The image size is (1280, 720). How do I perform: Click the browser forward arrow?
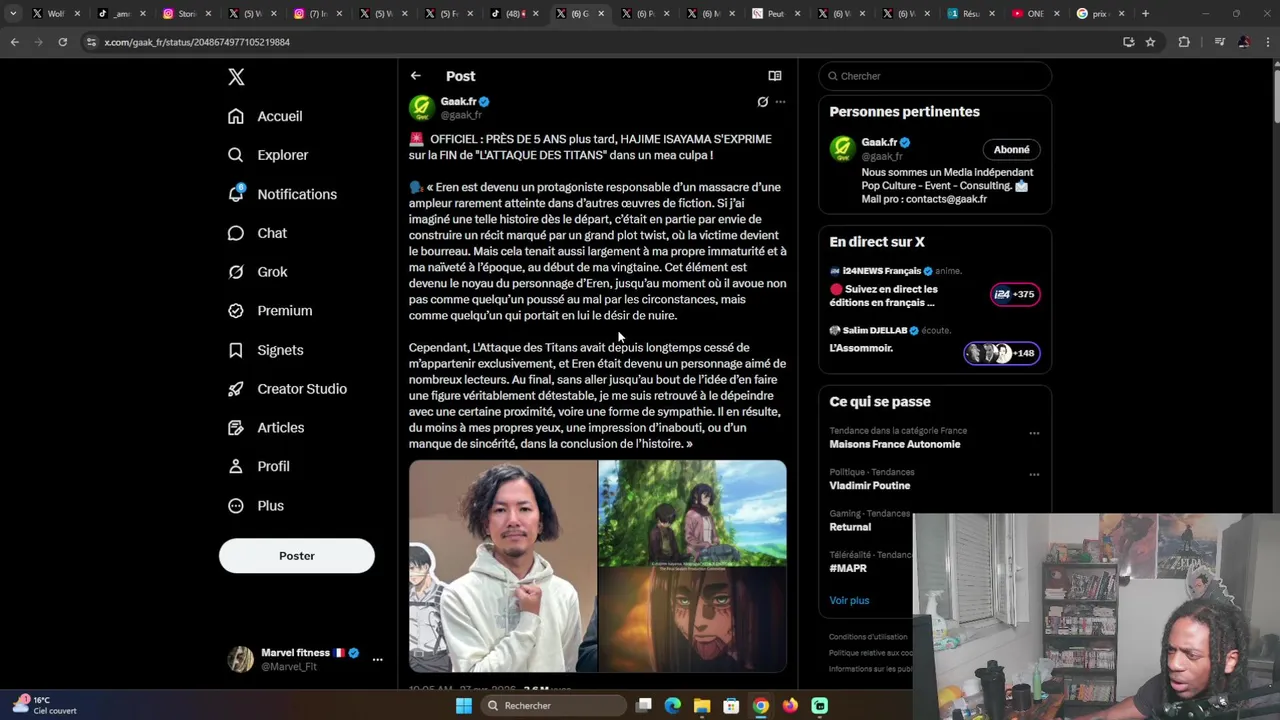[38, 42]
